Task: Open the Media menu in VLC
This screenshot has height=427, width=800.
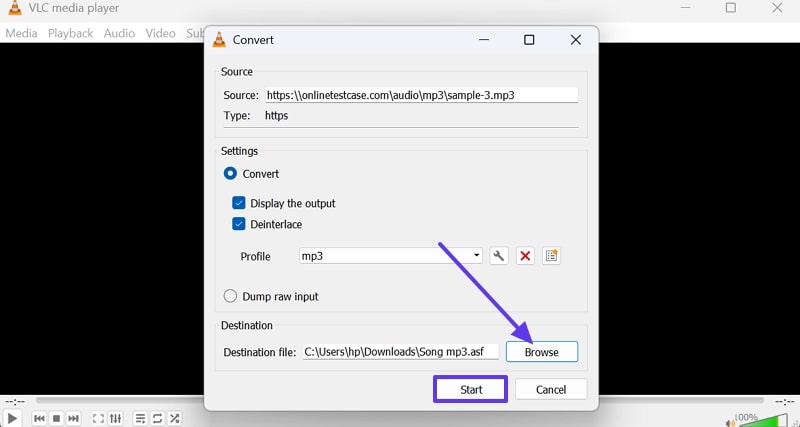Action: click(x=21, y=33)
